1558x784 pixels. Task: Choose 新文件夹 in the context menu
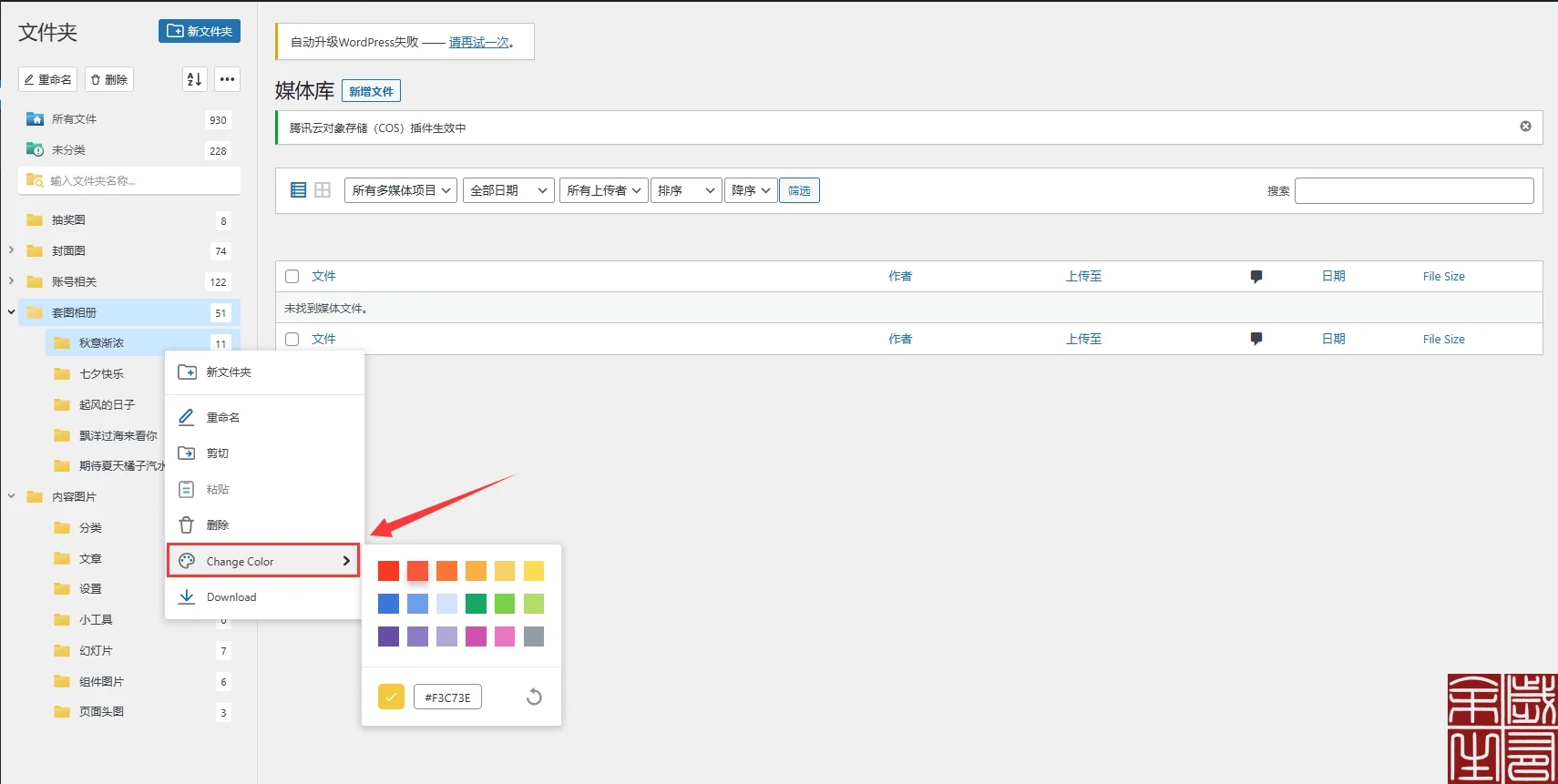coord(264,372)
